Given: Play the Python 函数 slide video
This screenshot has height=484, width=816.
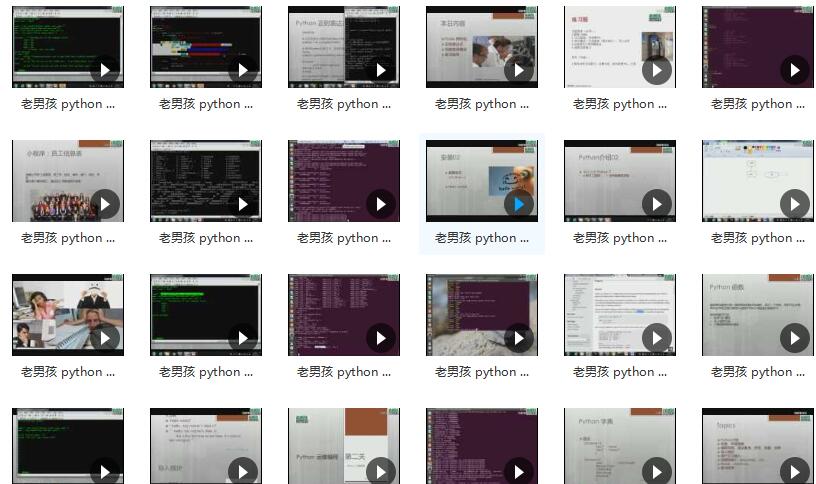Looking at the screenshot, I should pos(795,338).
